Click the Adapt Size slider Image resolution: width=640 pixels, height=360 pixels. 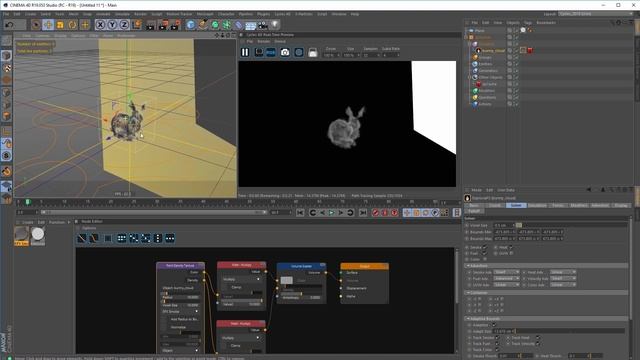point(570,331)
